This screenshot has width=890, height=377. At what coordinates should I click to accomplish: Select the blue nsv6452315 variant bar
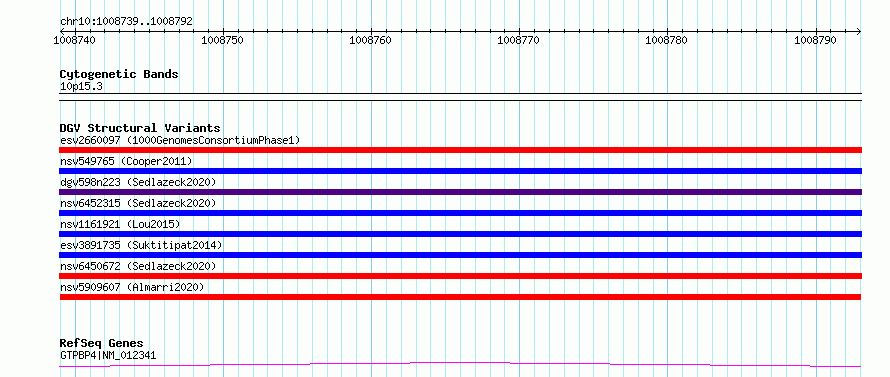click(x=460, y=213)
